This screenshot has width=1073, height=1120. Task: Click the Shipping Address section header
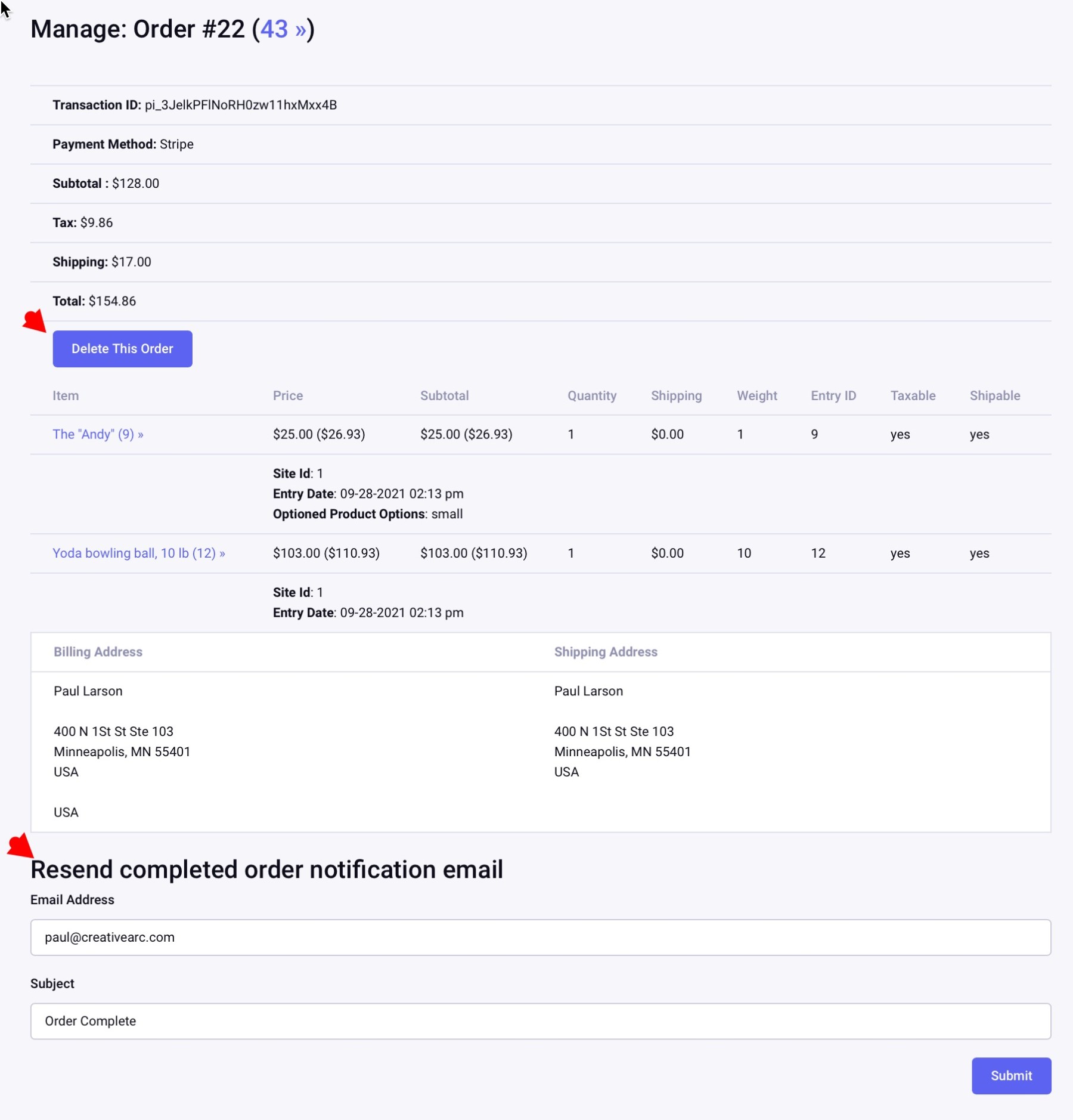pyautogui.click(x=606, y=652)
